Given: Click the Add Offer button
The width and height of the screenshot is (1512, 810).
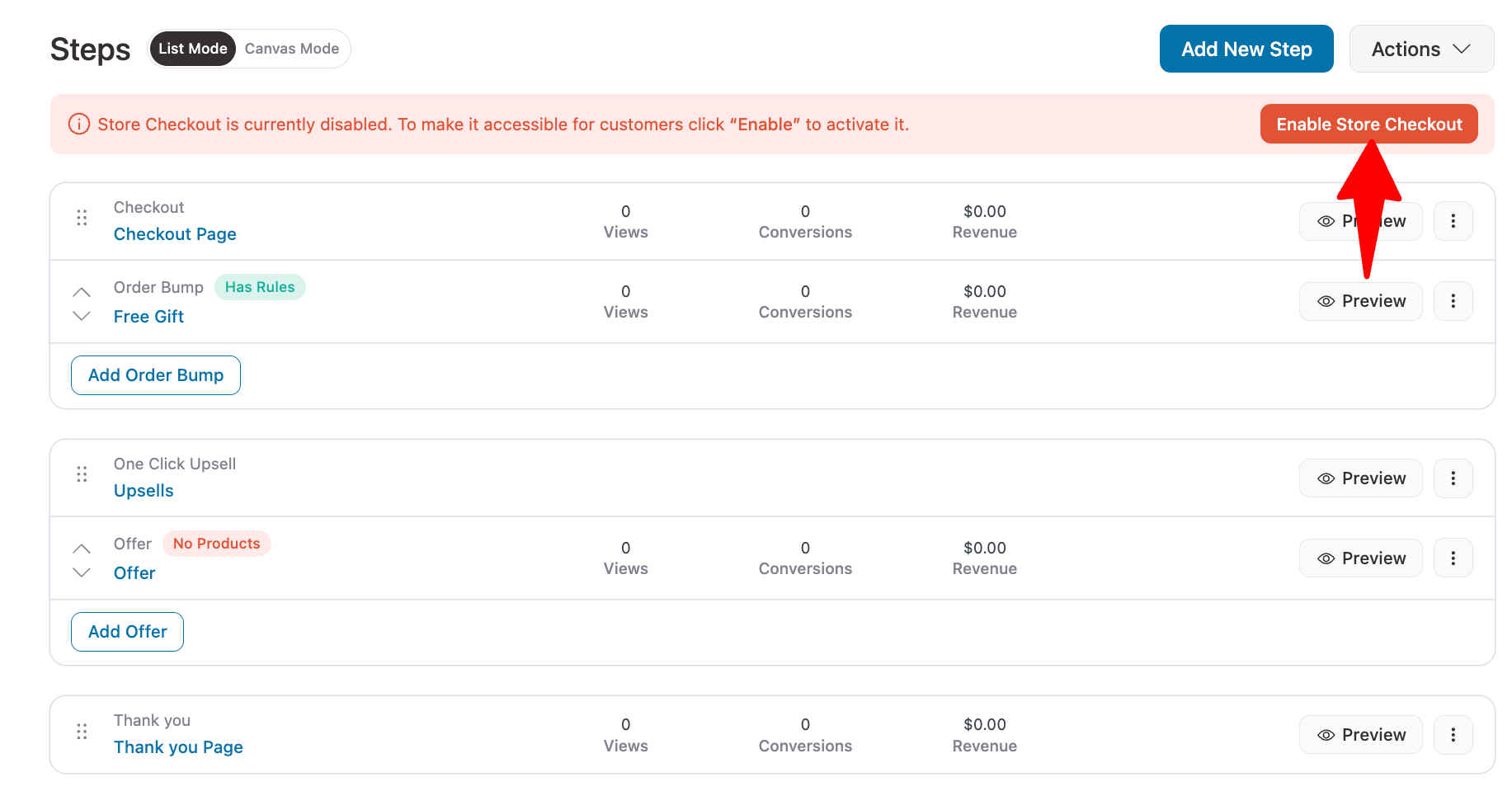Looking at the screenshot, I should (127, 632).
